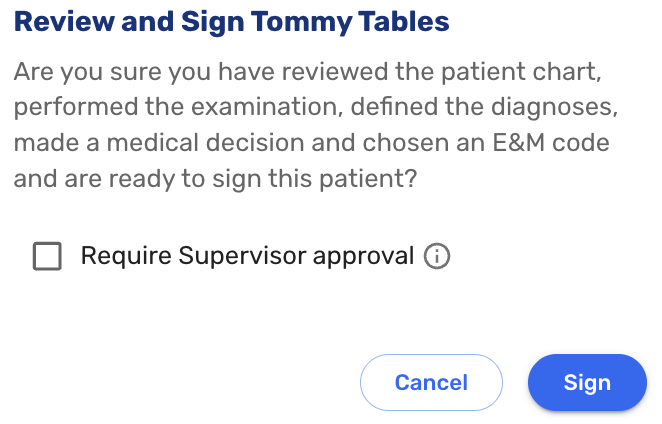Tick the empty square checkbox box
The image size is (662, 424).
tap(47, 257)
